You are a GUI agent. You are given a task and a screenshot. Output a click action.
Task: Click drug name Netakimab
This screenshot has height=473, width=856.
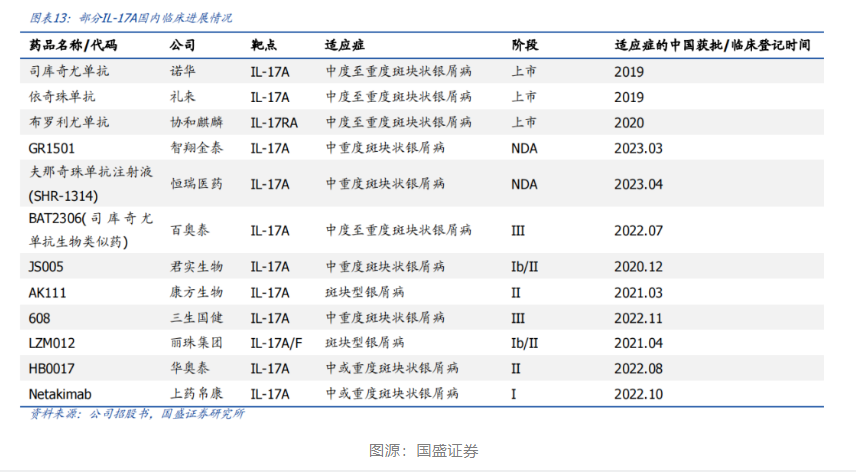60,394
